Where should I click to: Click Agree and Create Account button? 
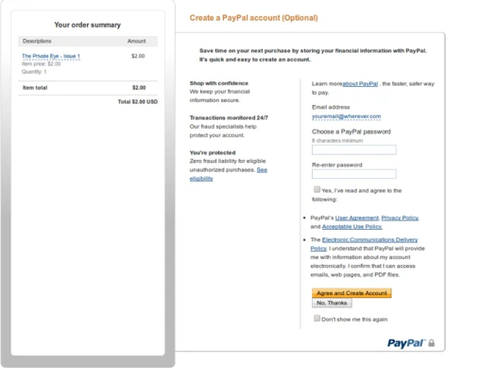pyautogui.click(x=352, y=293)
